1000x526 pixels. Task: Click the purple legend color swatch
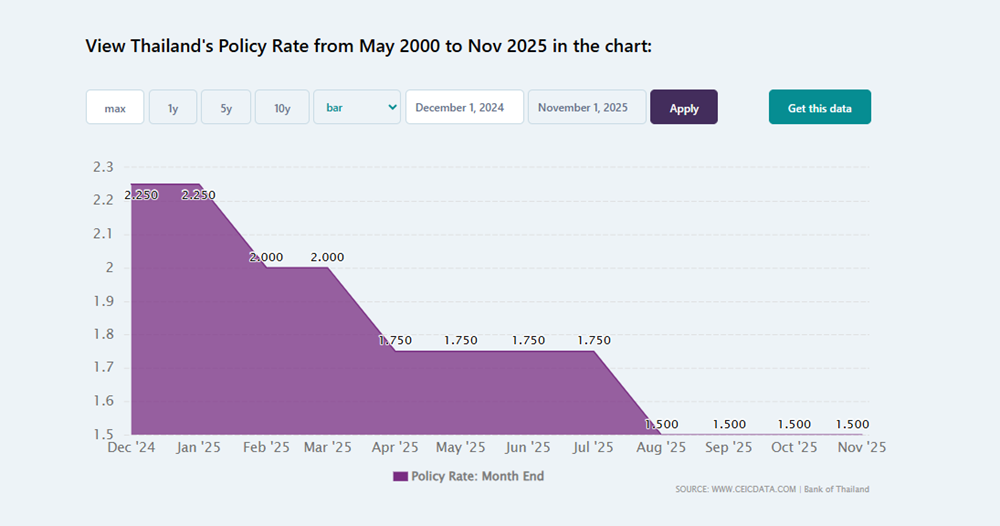(x=400, y=477)
